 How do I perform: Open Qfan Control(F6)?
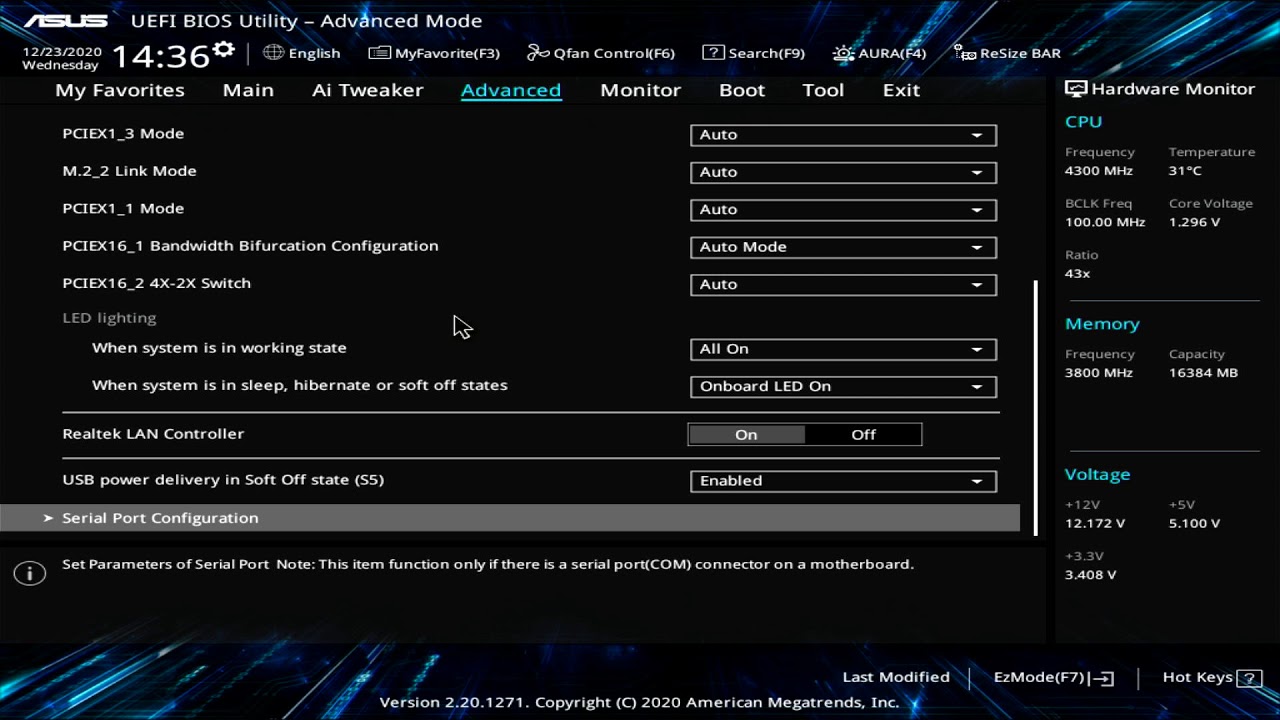pos(601,53)
